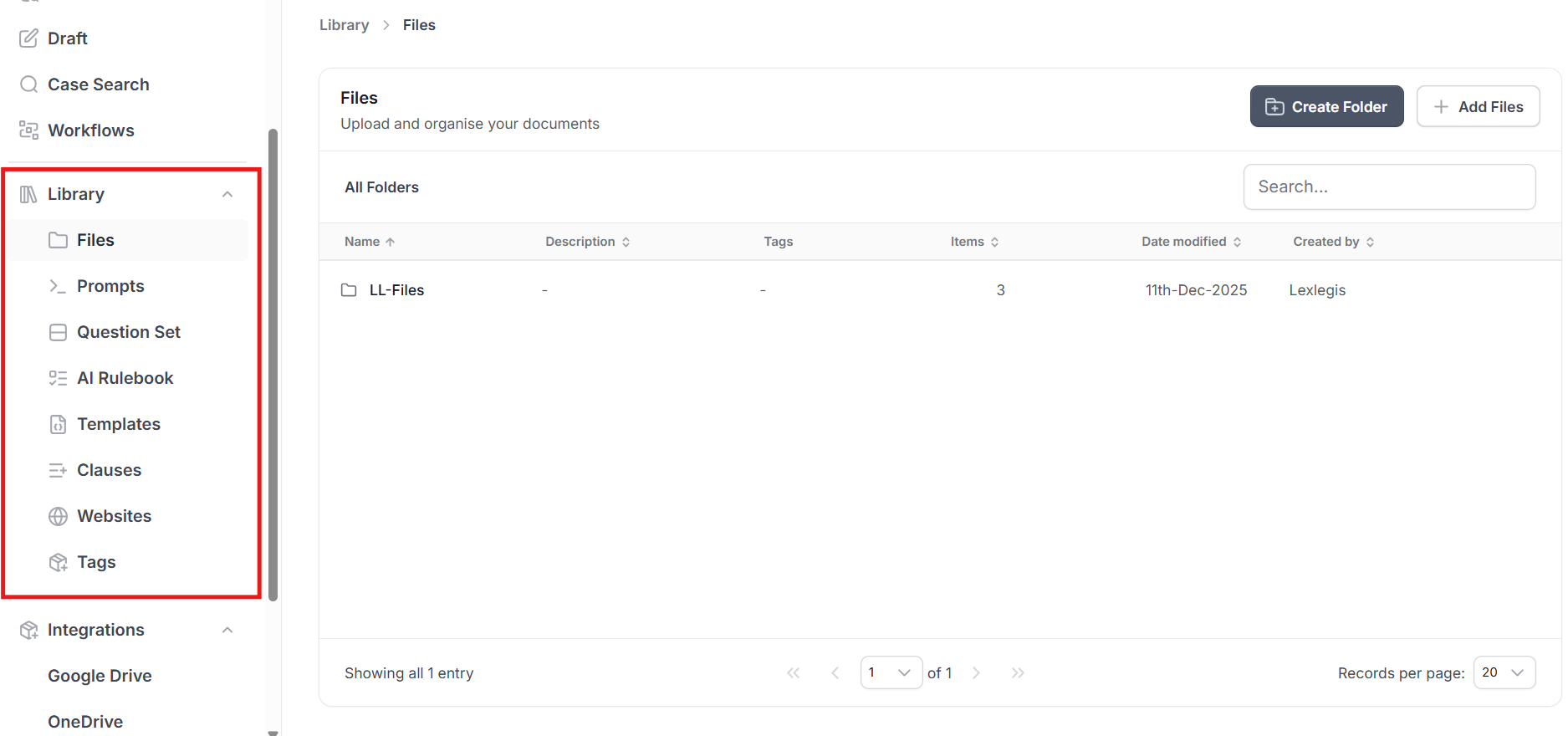Collapse the Integrations section chevron
The image size is (1568, 736).
tap(227, 630)
